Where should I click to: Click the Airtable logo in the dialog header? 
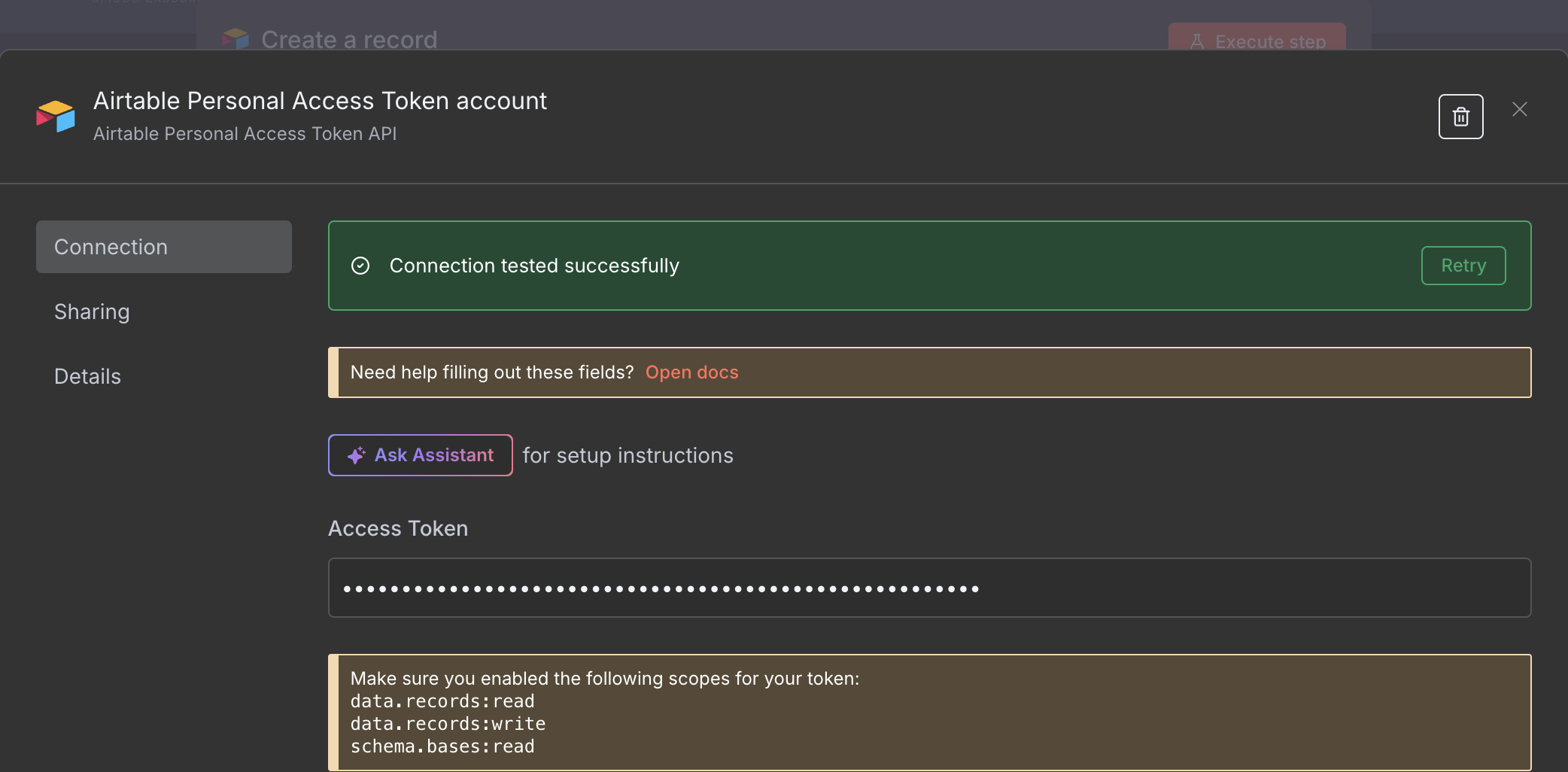pos(56,117)
